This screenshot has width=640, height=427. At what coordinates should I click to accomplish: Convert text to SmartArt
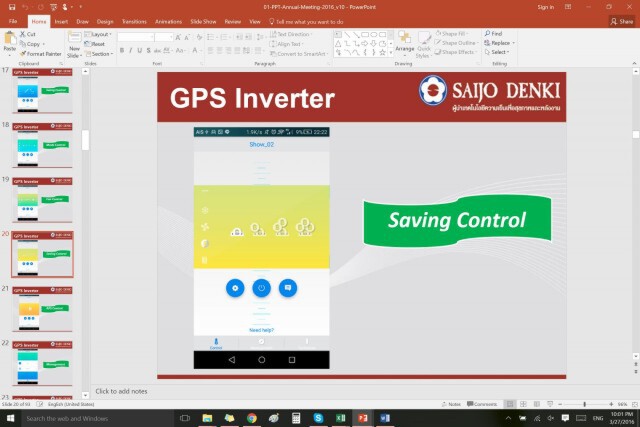point(299,53)
